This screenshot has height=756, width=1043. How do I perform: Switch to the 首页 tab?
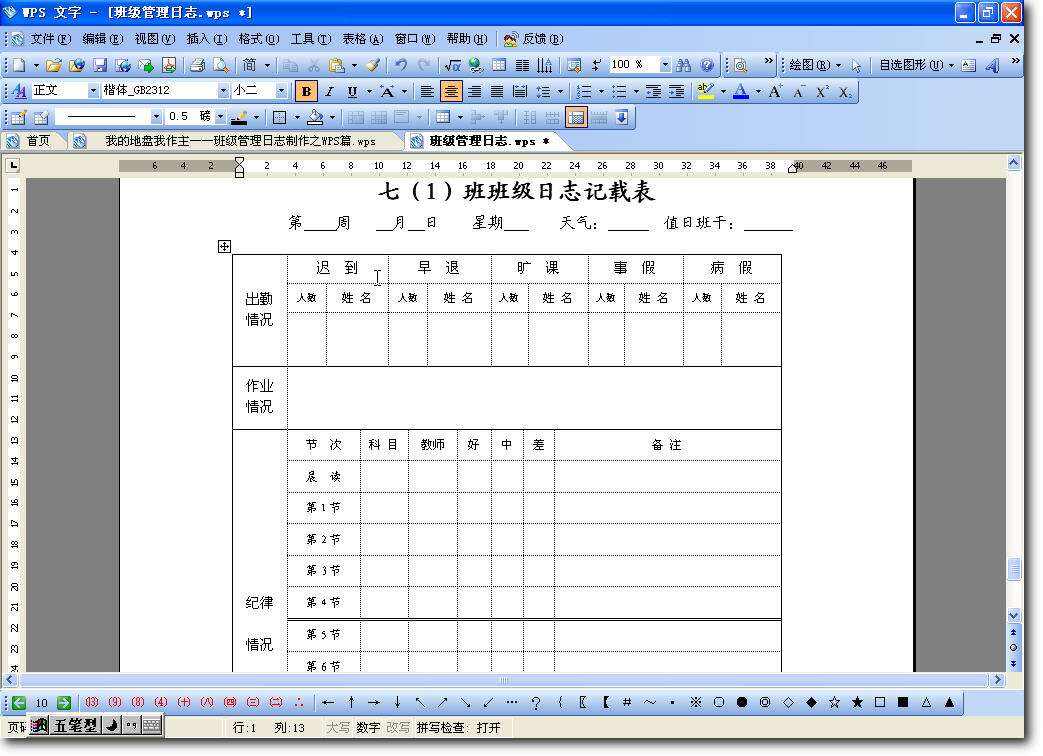[x=29, y=141]
